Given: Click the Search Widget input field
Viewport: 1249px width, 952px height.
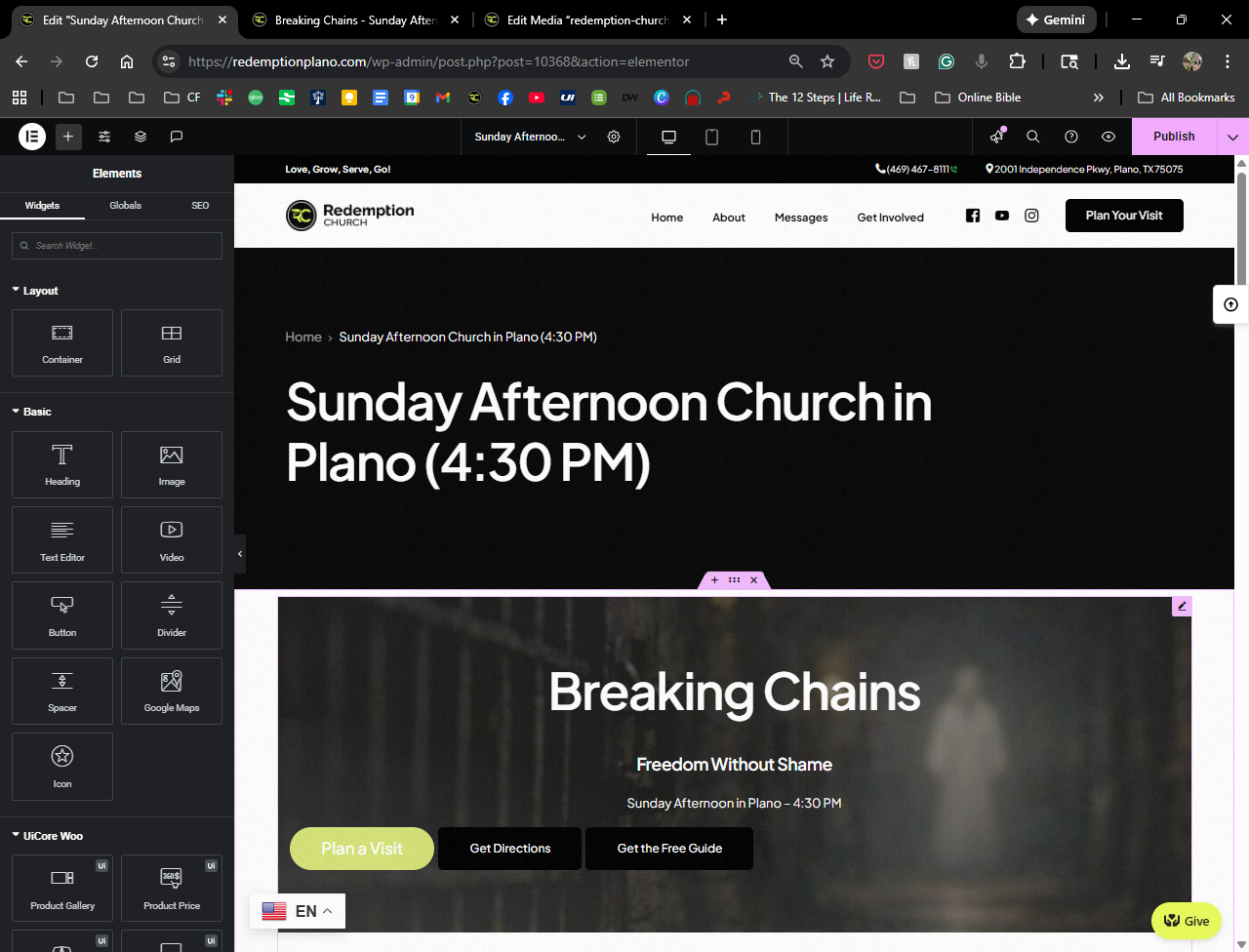Looking at the screenshot, I should pyautogui.click(x=117, y=246).
